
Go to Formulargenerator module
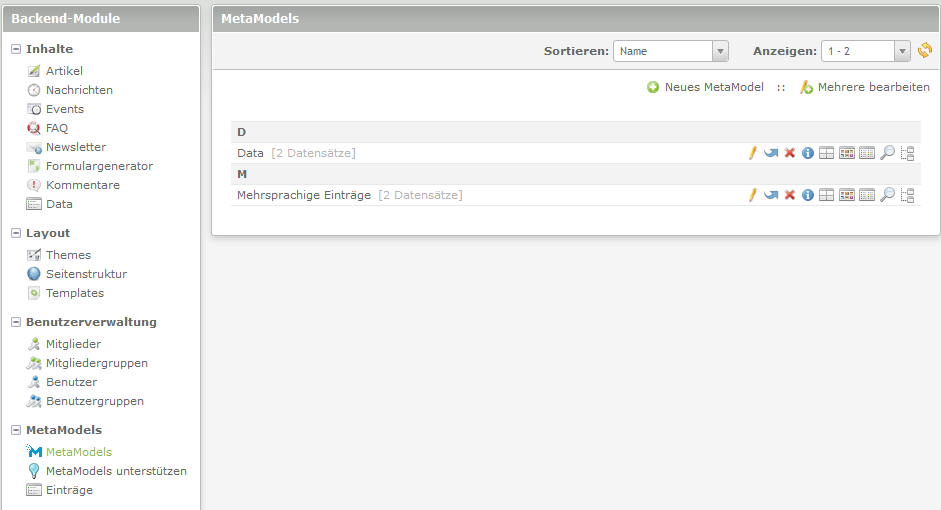[99, 166]
